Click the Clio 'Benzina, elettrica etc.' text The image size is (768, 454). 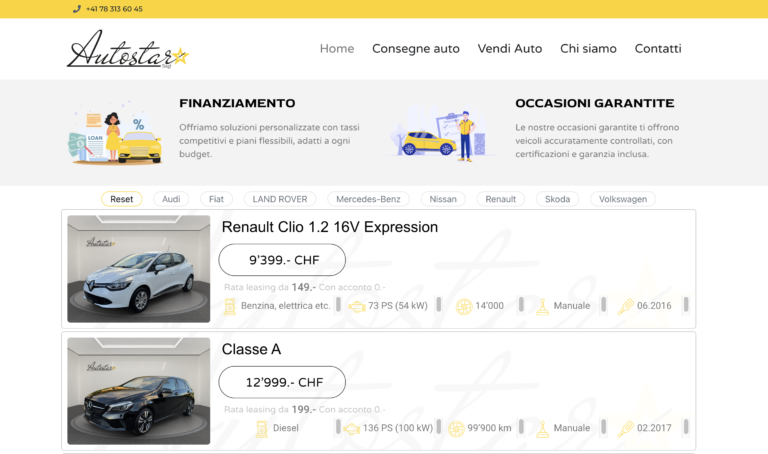coord(286,306)
